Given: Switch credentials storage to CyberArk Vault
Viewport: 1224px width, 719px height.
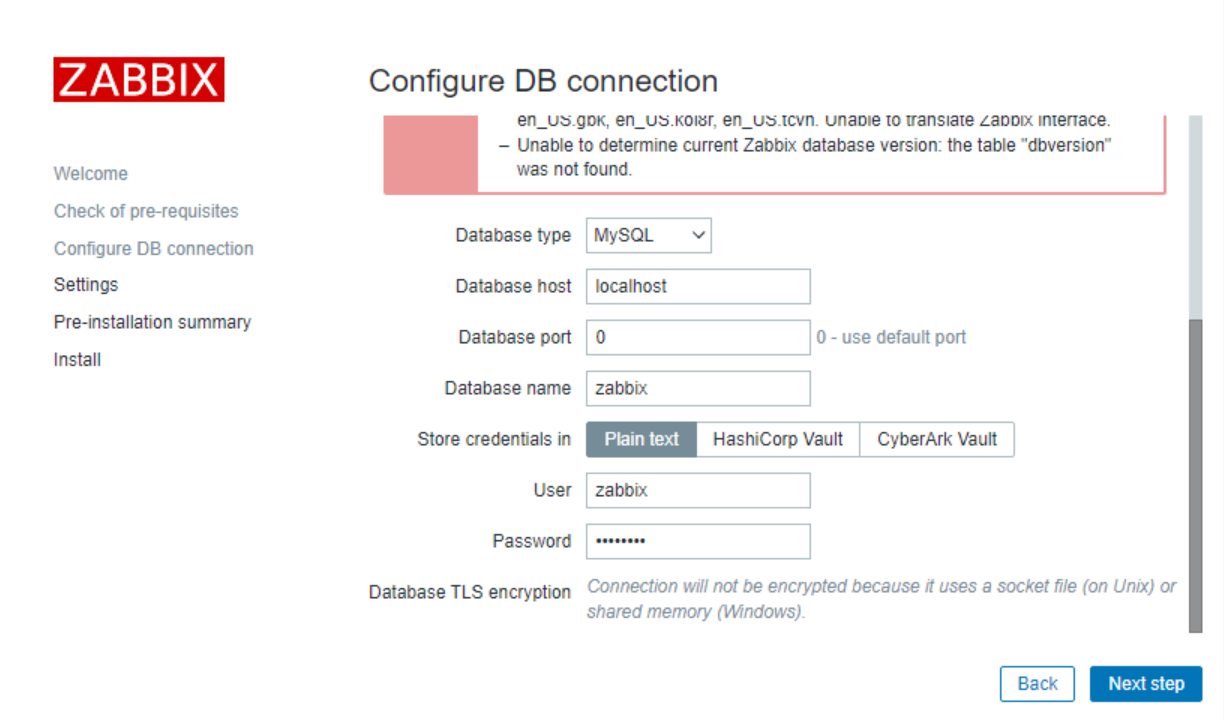Looking at the screenshot, I should [x=937, y=439].
